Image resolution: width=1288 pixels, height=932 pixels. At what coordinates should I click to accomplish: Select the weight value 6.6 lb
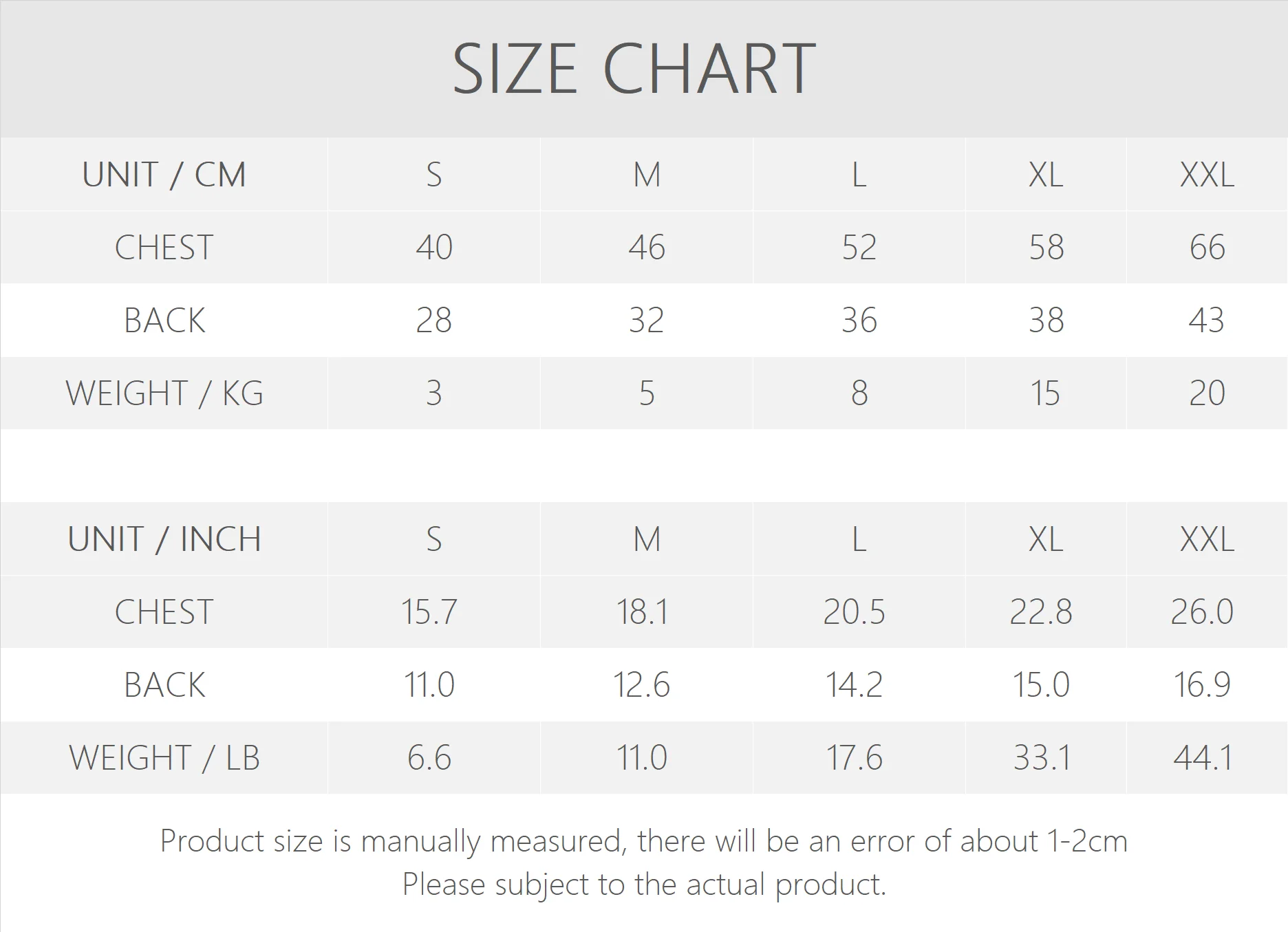coord(429,758)
